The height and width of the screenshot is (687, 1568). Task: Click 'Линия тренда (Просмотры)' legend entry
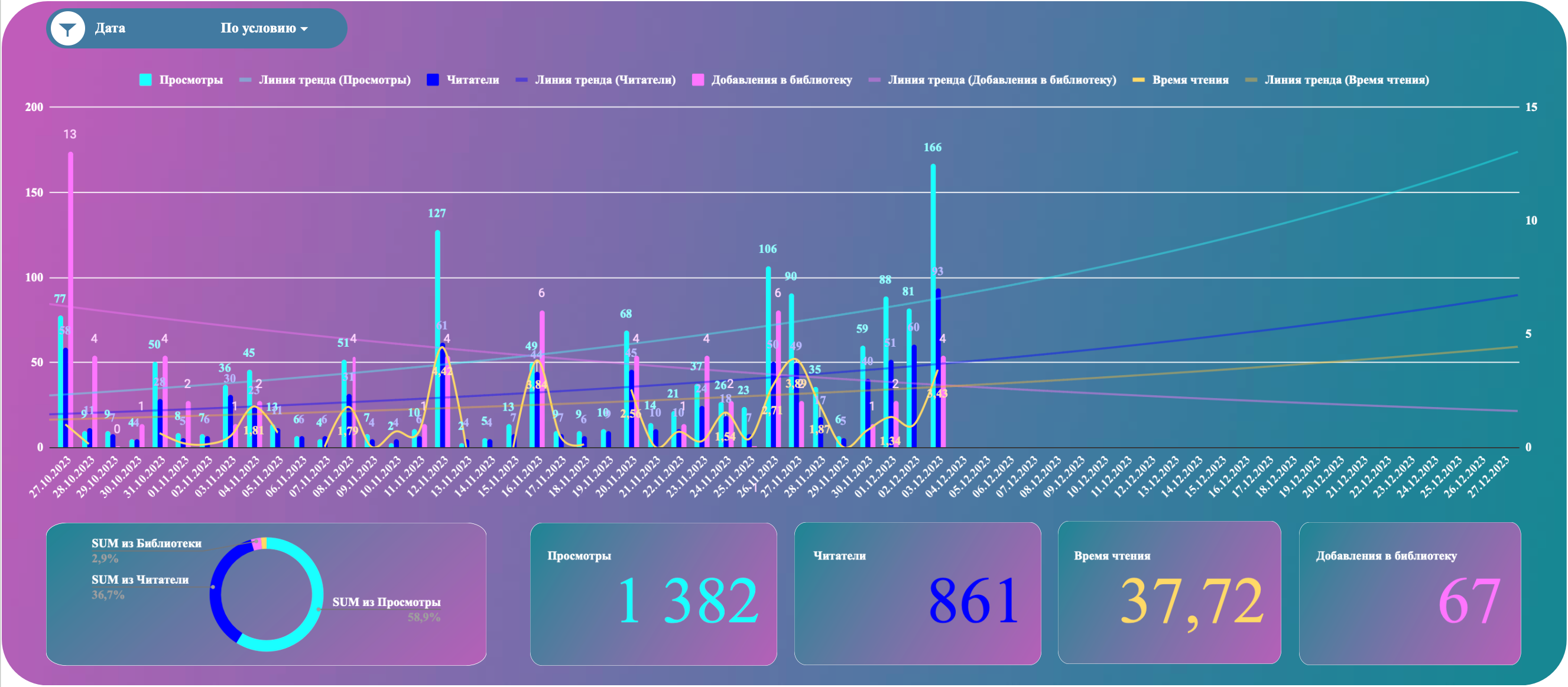[334, 80]
